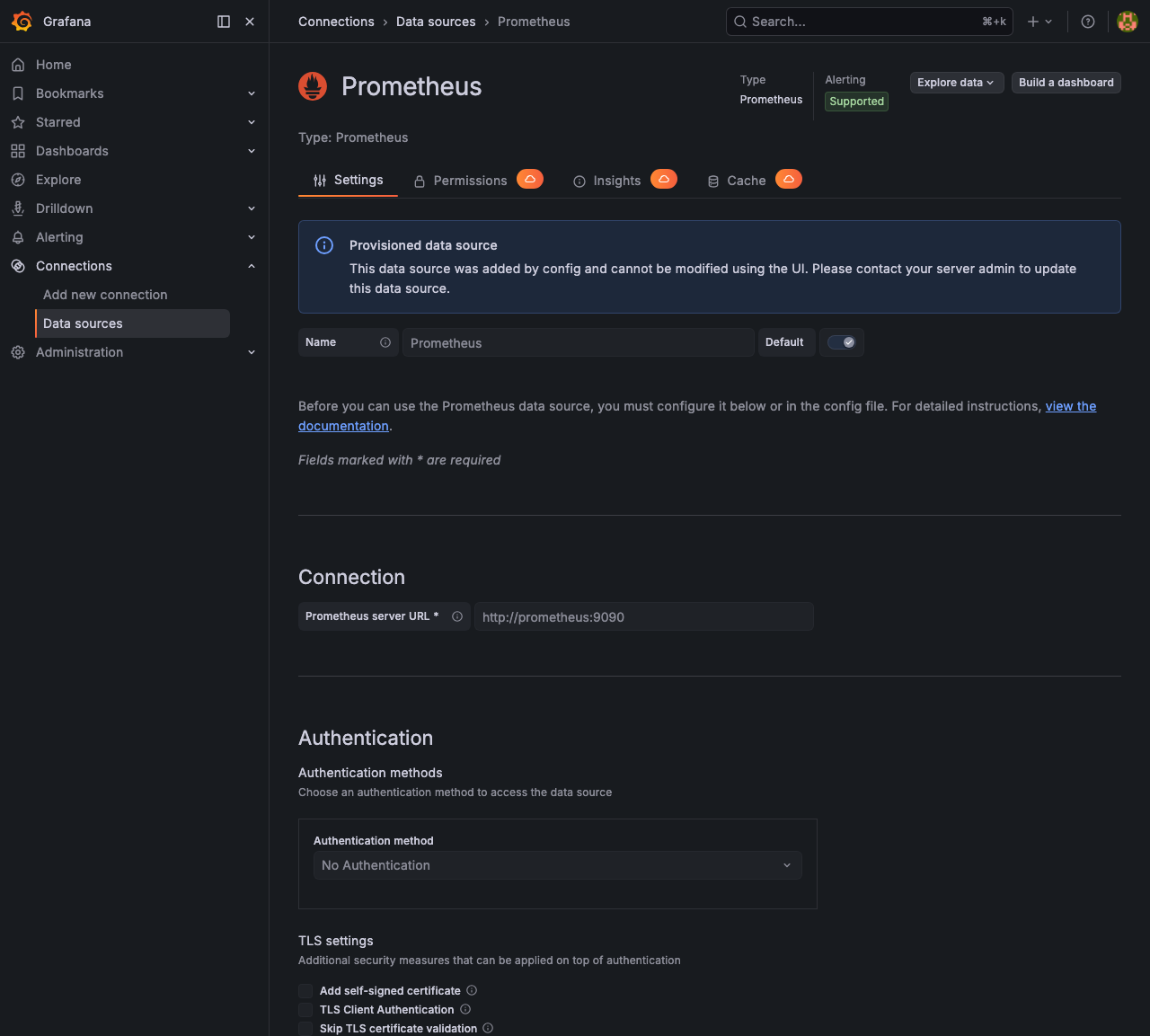Click the Prometheus flame logo
This screenshot has height=1036, width=1150.
point(313,86)
